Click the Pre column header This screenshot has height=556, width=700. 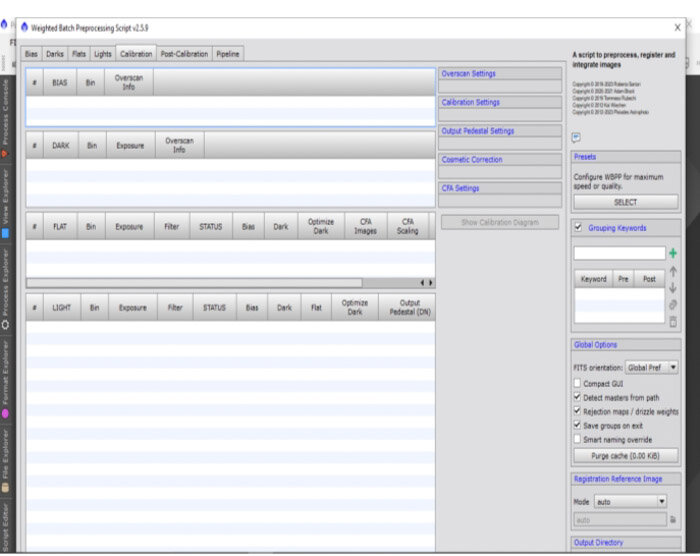(623, 279)
